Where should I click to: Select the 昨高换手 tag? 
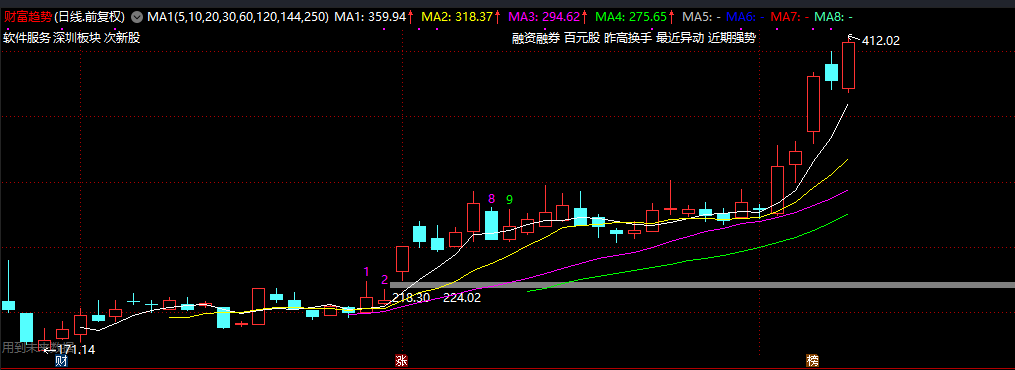628,38
